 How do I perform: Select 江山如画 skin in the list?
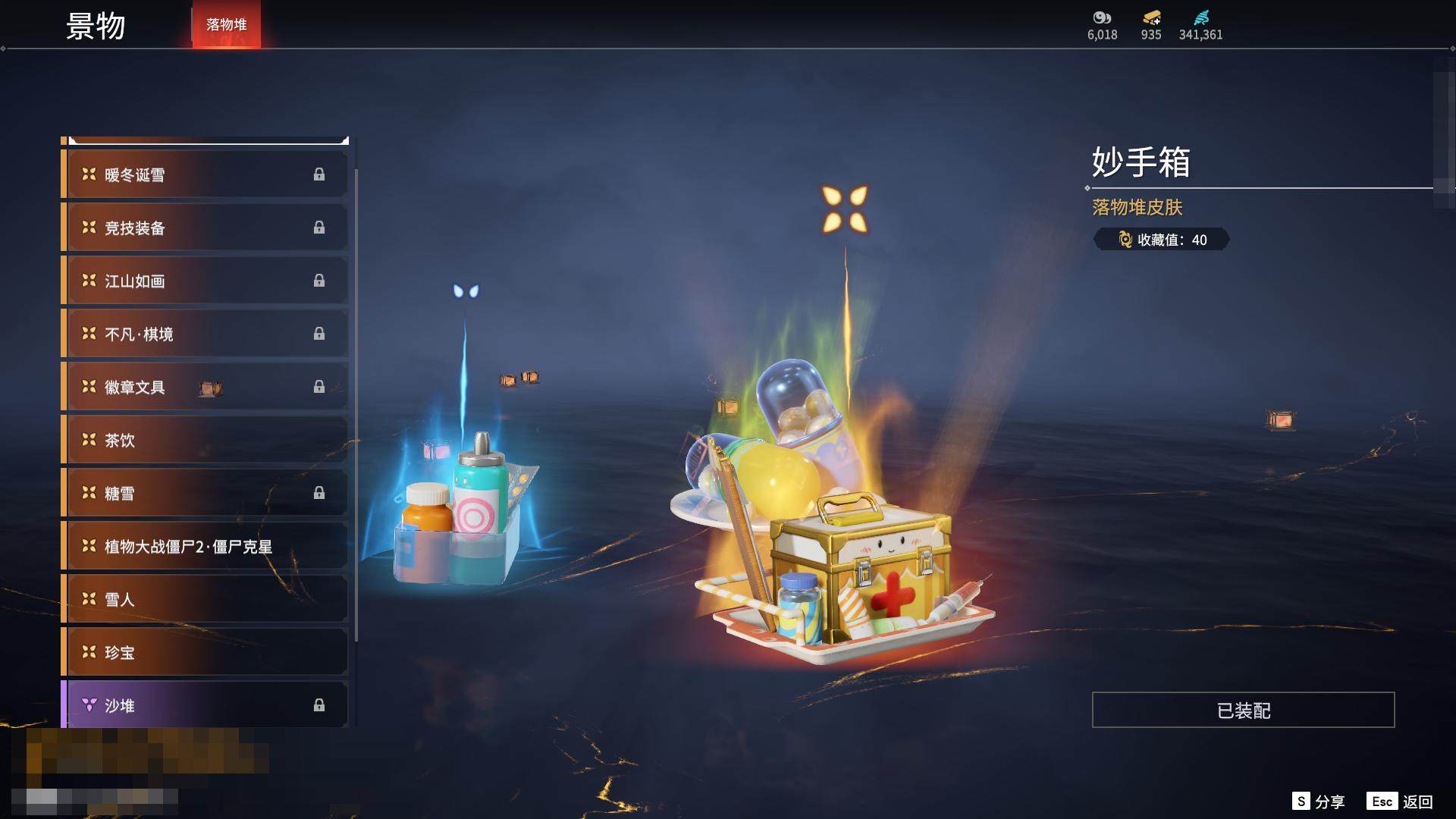click(205, 281)
